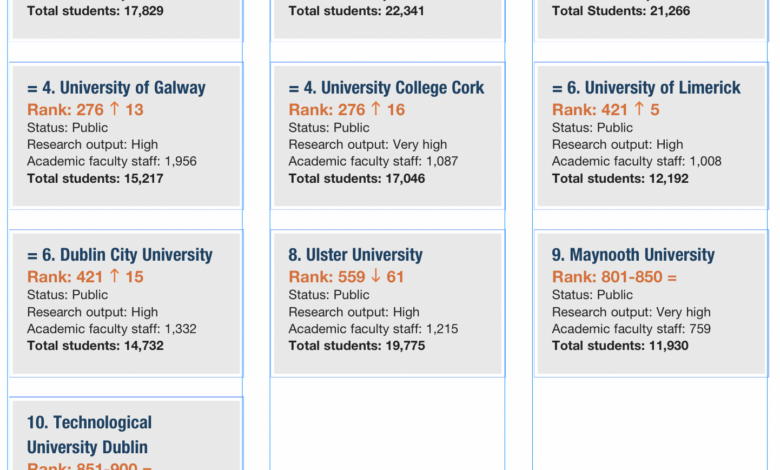Click the University of Galway heading
The width and height of the screenshot is (780, 470).
pos(116,88)
